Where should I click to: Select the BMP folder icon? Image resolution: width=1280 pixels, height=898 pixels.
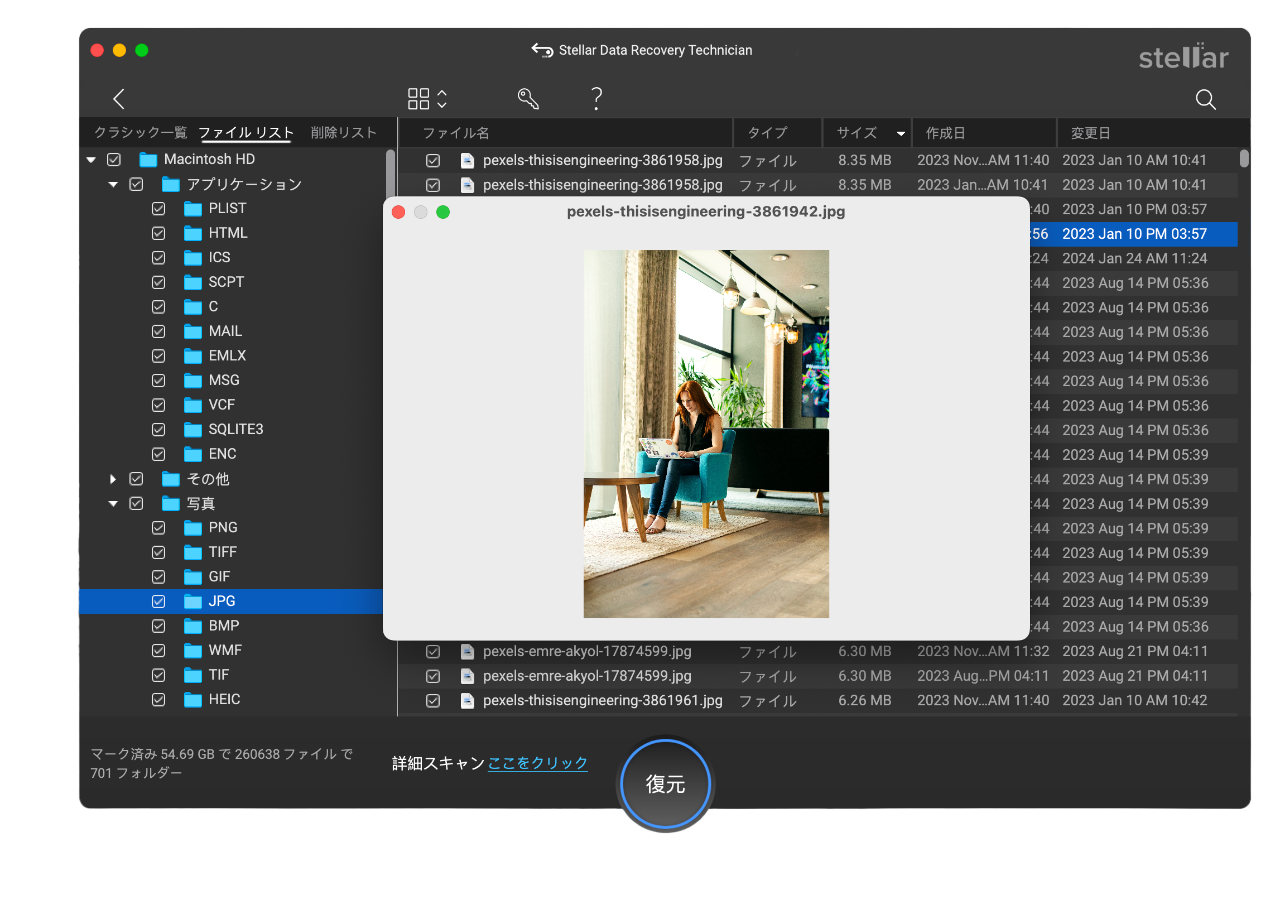(x=193, y=626)
